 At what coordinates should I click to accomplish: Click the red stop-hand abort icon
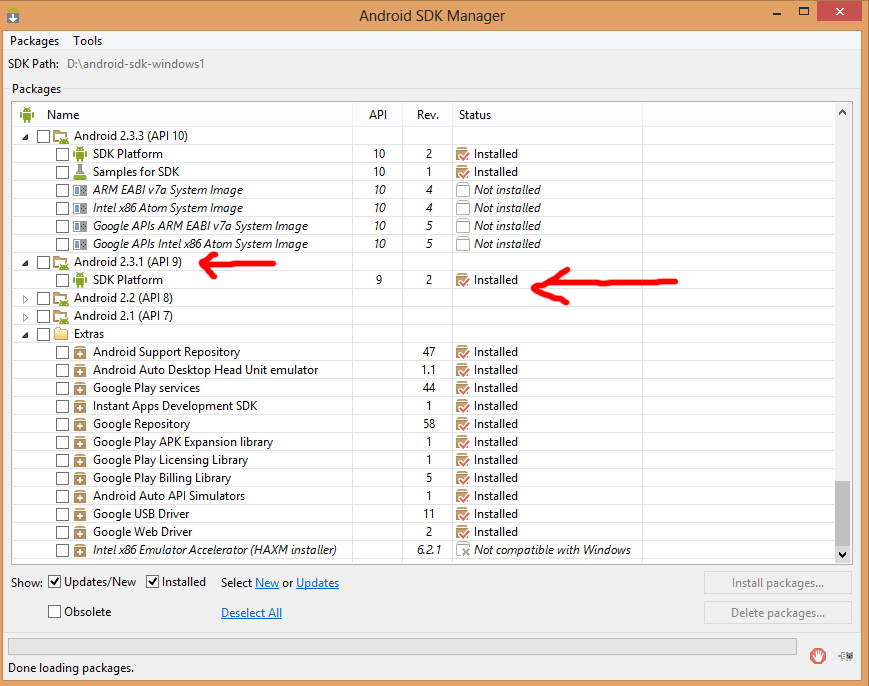coord(818,655)
